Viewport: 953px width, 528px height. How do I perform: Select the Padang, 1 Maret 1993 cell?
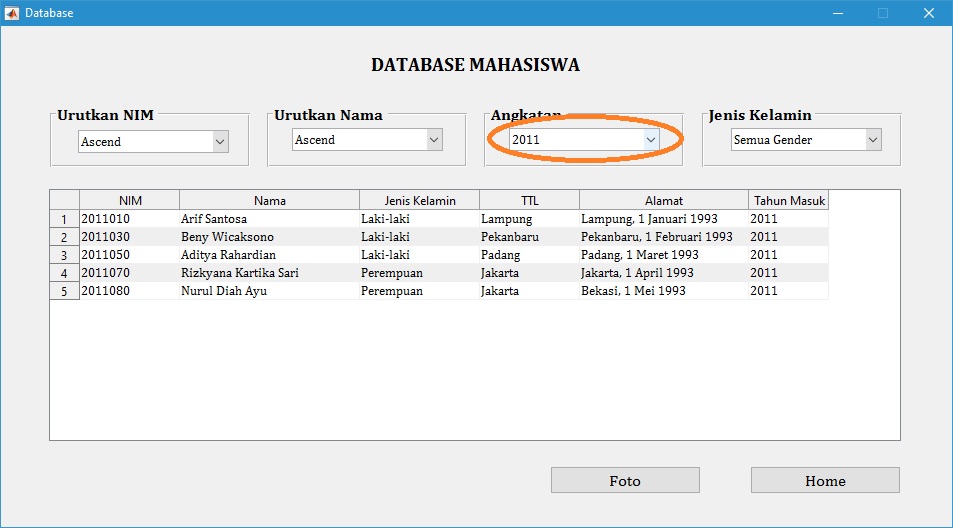(663, 255)
